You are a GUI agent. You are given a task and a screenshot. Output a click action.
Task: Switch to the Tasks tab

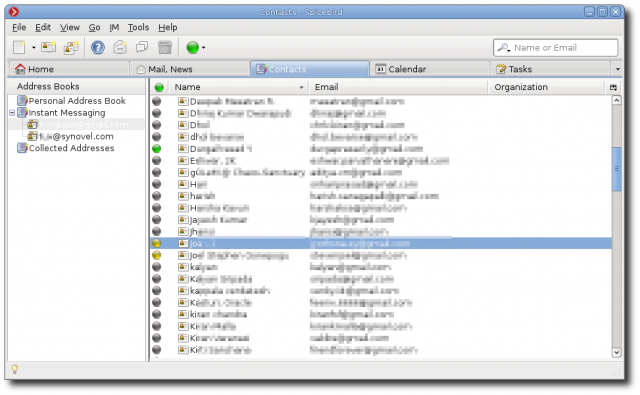pyautogui.click(x=550, y=69)
